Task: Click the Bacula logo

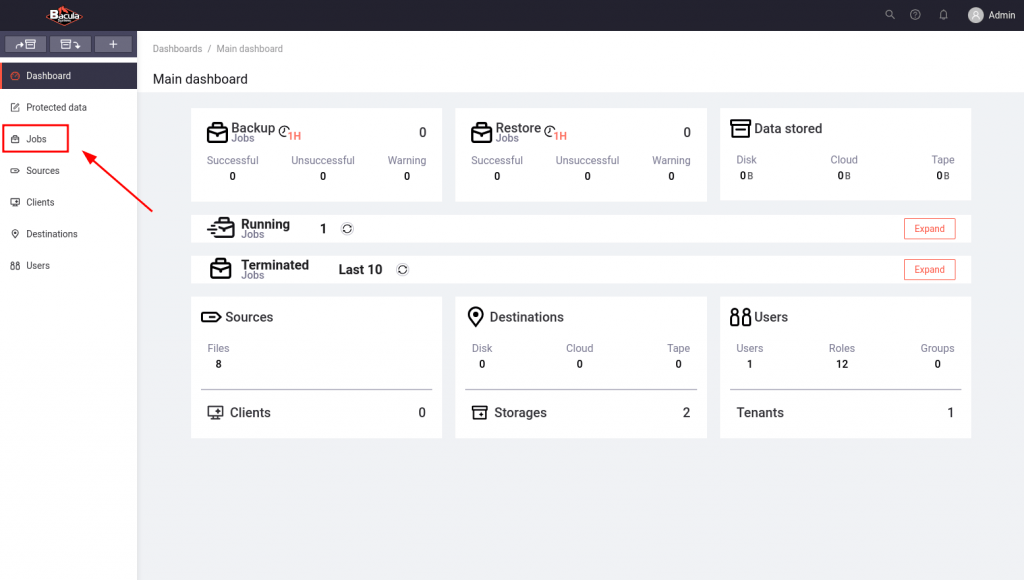Action: pyautogui.click(x=65, y=15)
